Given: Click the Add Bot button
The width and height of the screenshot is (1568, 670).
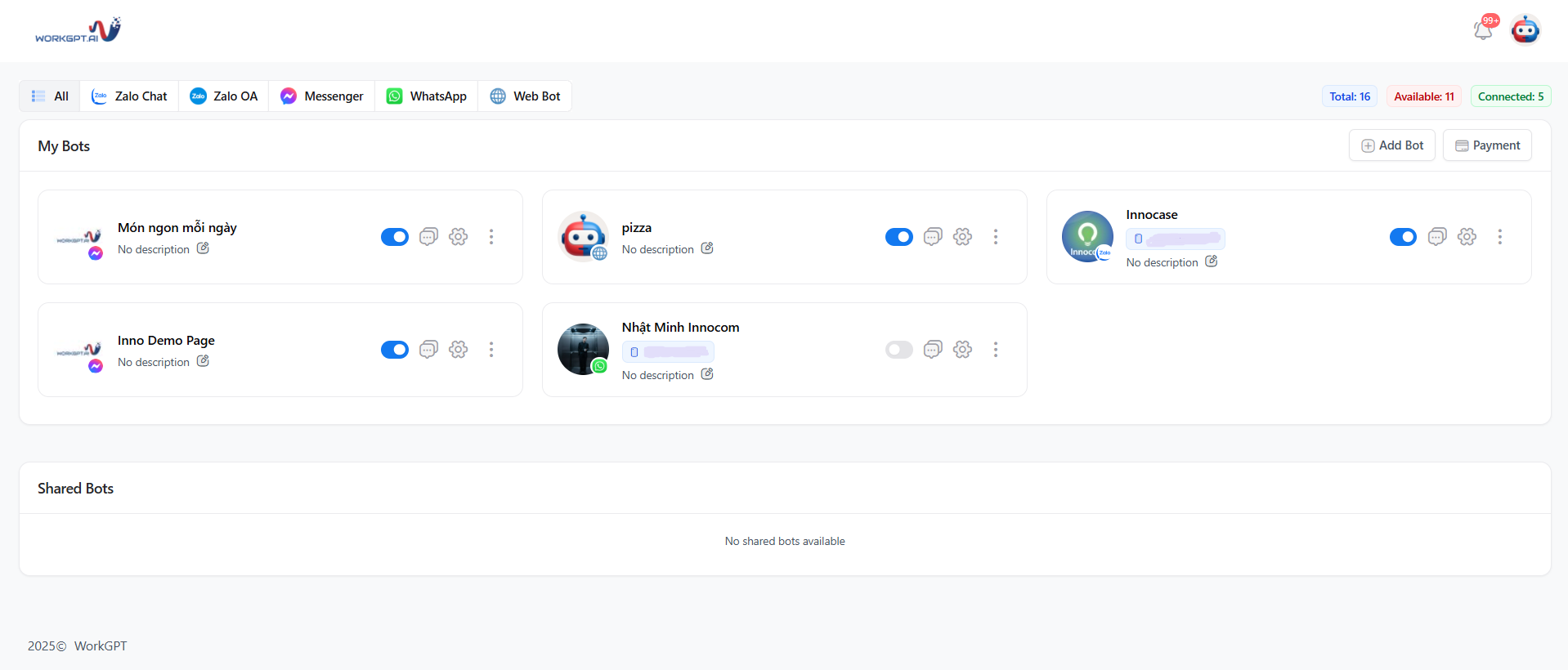Looking at the screenshot, I should click(1391, 145).
